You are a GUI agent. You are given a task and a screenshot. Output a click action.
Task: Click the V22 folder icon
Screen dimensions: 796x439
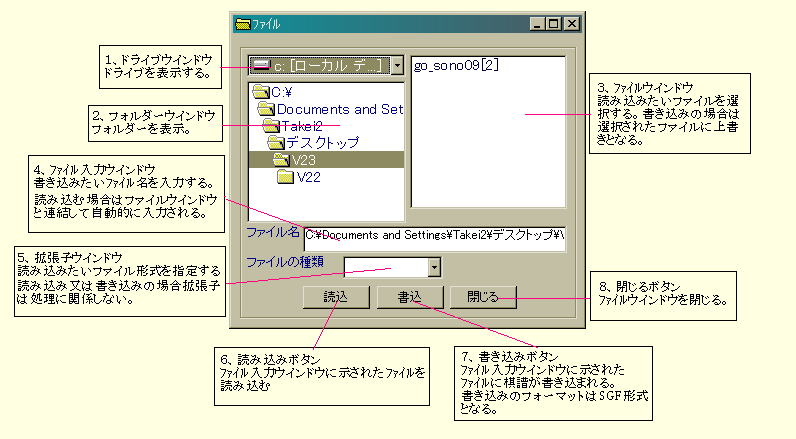285,177
